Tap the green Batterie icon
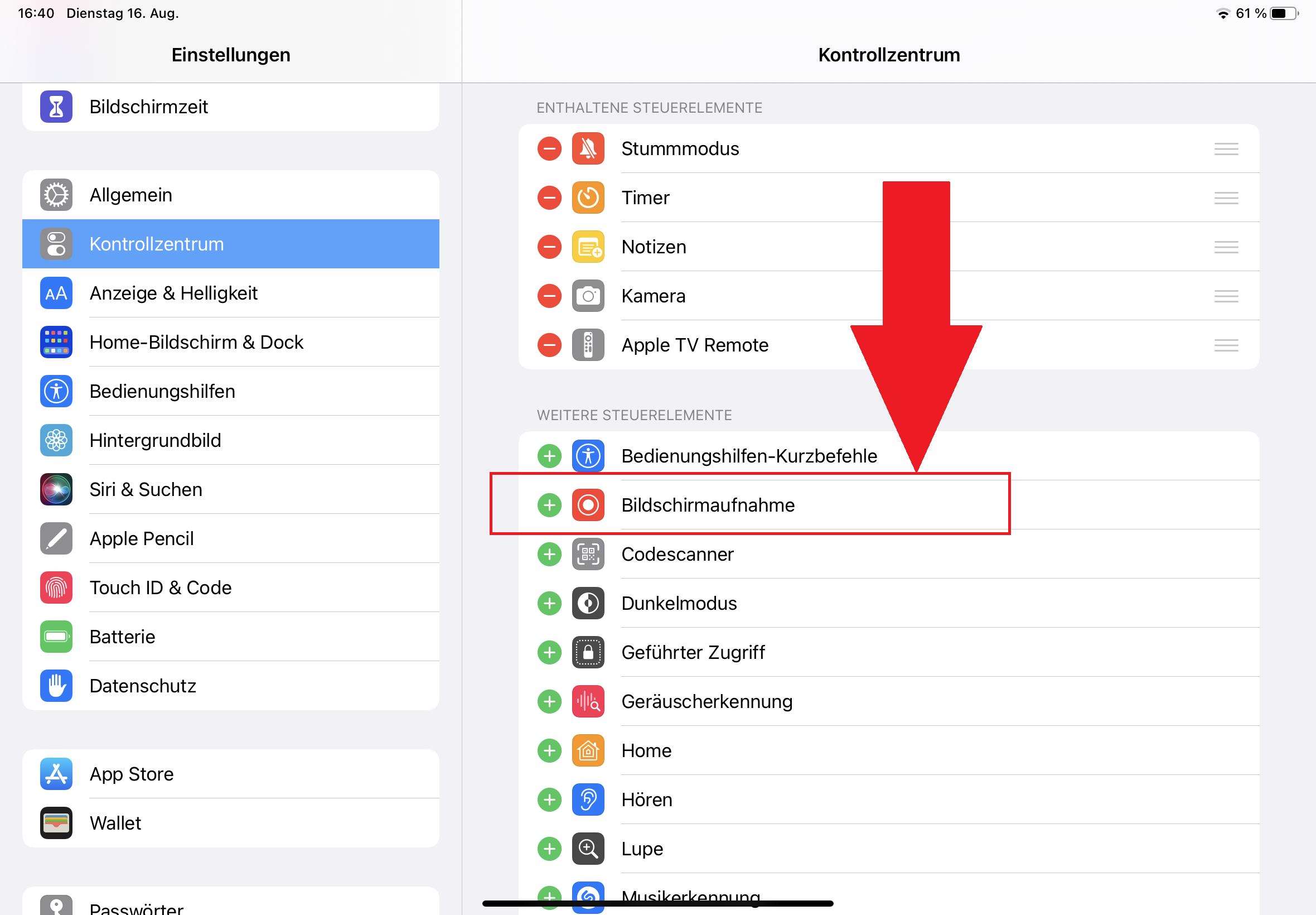The image size is (1316, 915). (56, 637)
